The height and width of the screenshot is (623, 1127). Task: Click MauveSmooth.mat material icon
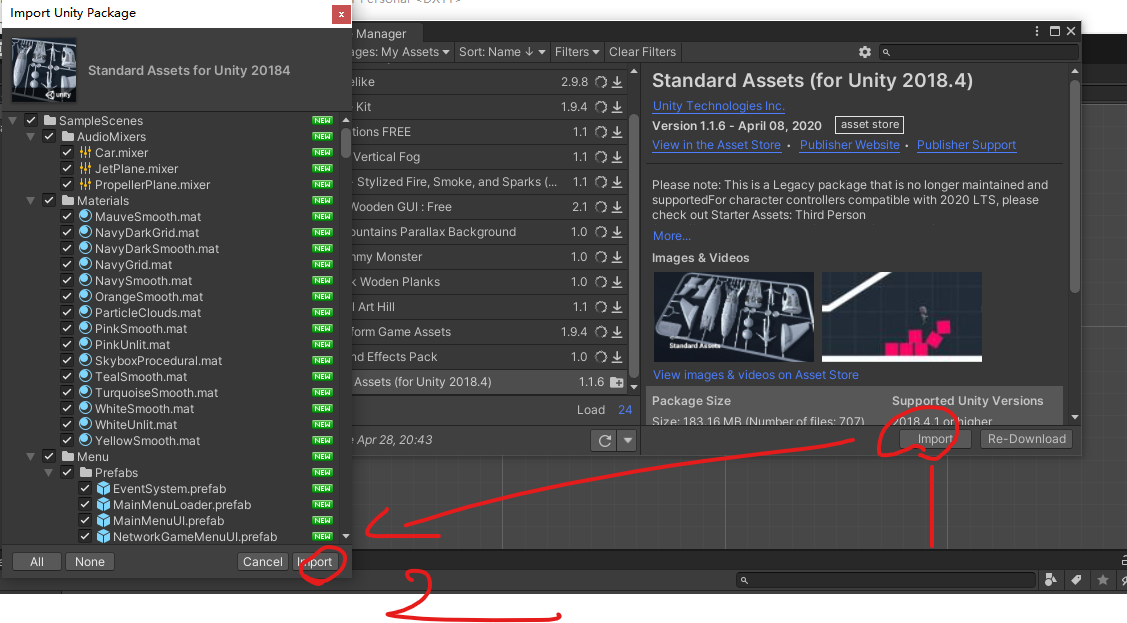tap(86, 216)
